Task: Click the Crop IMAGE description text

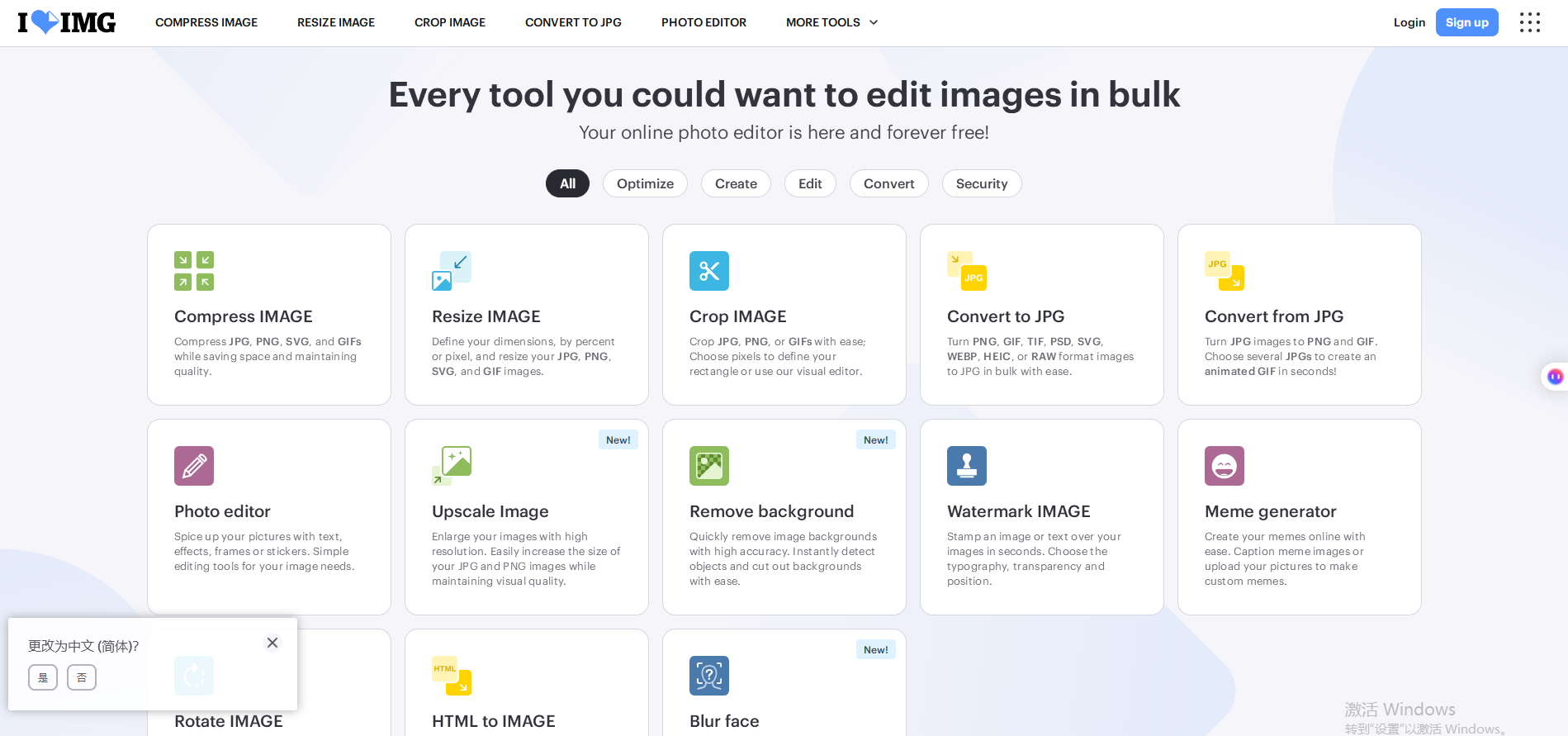Action: [778, 357]
